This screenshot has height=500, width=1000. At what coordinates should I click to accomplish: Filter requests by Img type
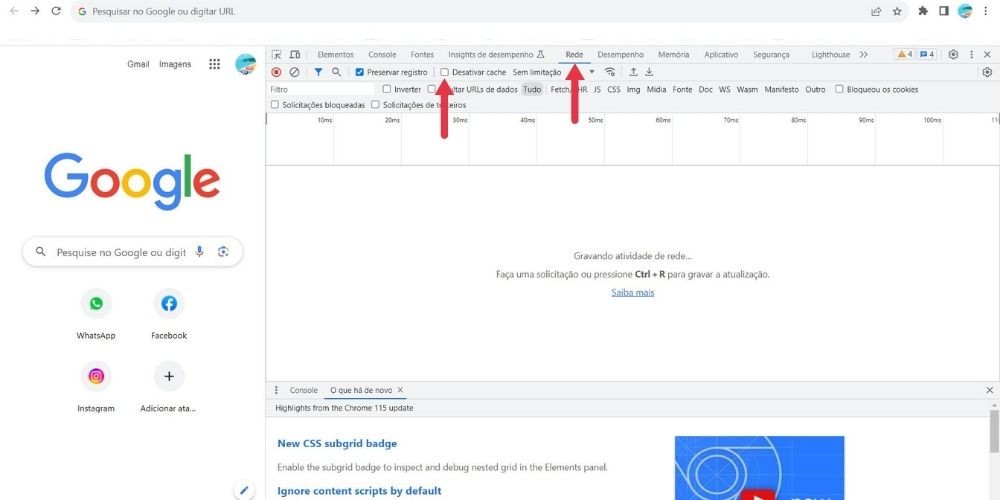[x=633, y=89]
